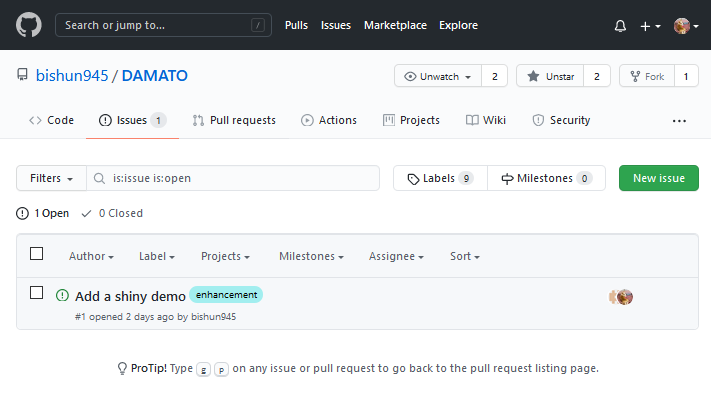
Task: Click the repository book icon
Action: tap(22, 74)
